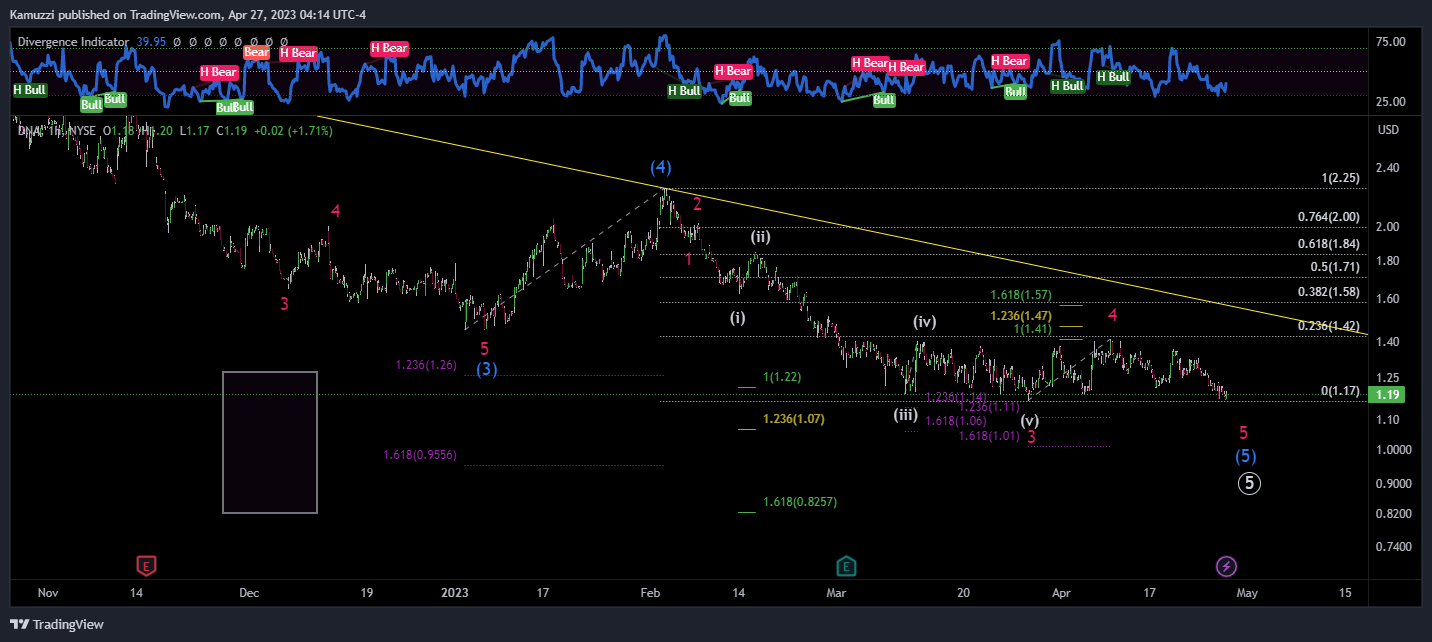Click the green 1(1.22) extension label
1432x642 pixels.
click(x=782, y=377)
